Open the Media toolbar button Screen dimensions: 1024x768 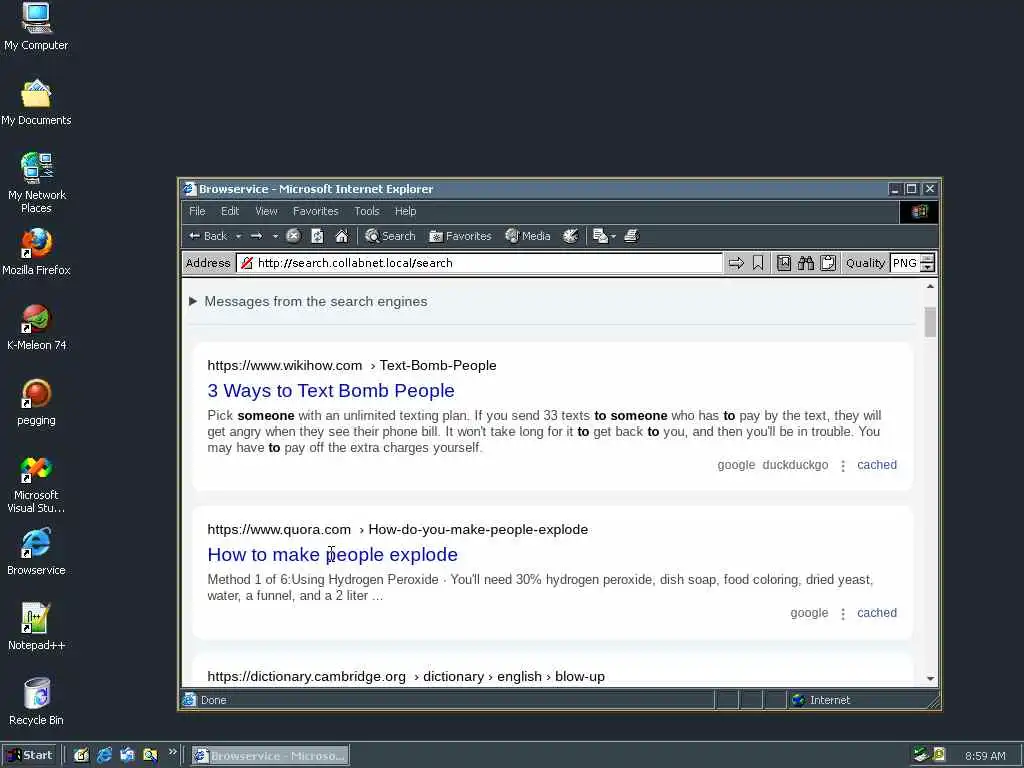pyautogui.click(x=528, y=236)
